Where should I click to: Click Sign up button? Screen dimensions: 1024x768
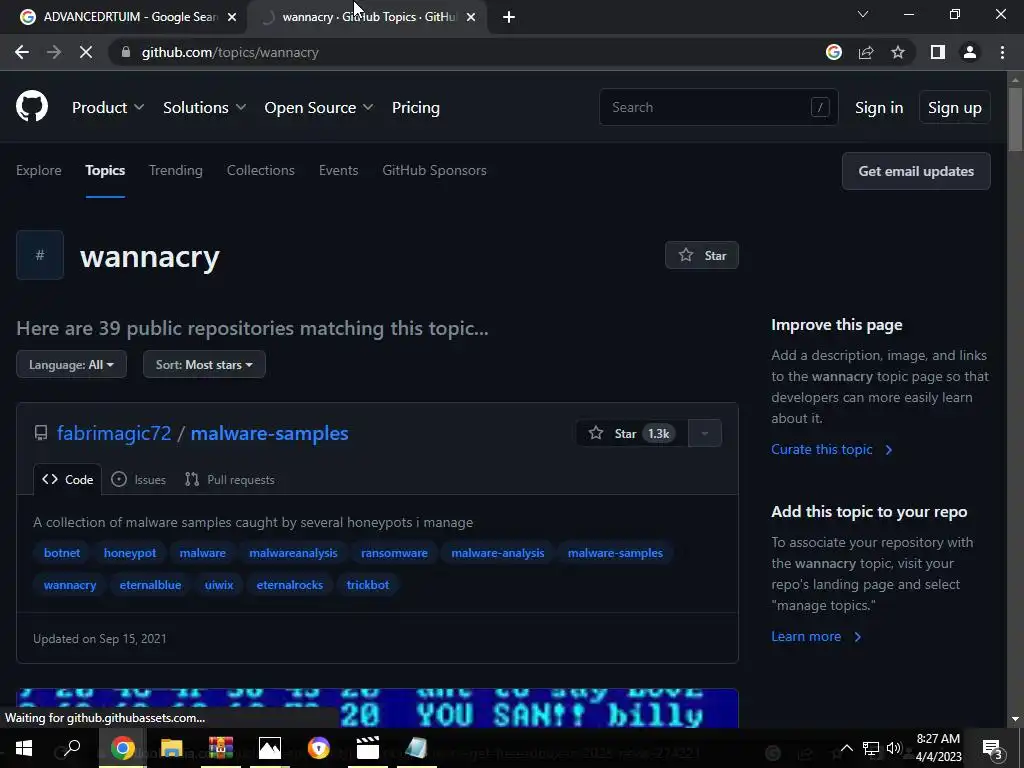[955, 107]
